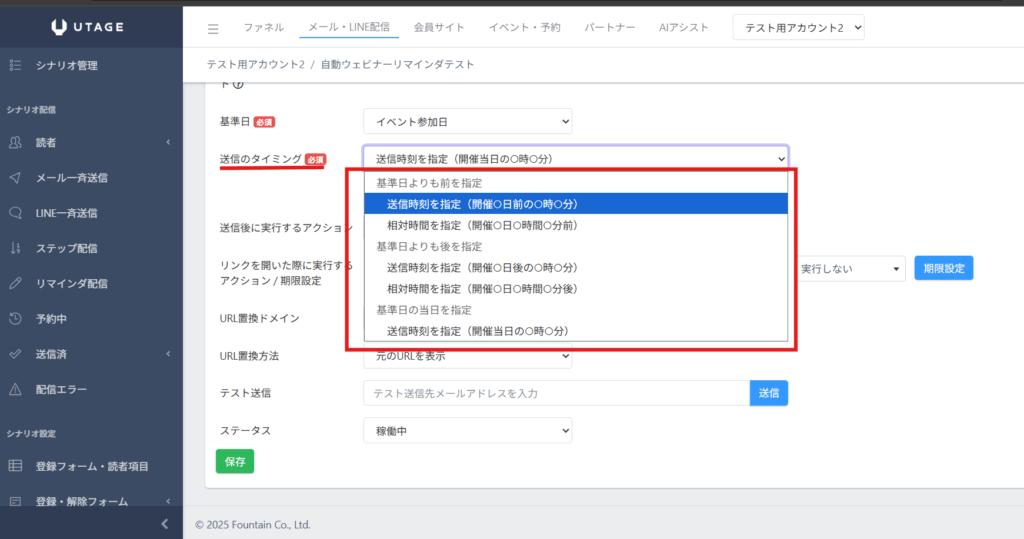Click the green 保存 button
Screen dimensions: 1024x539
[235, 462]
